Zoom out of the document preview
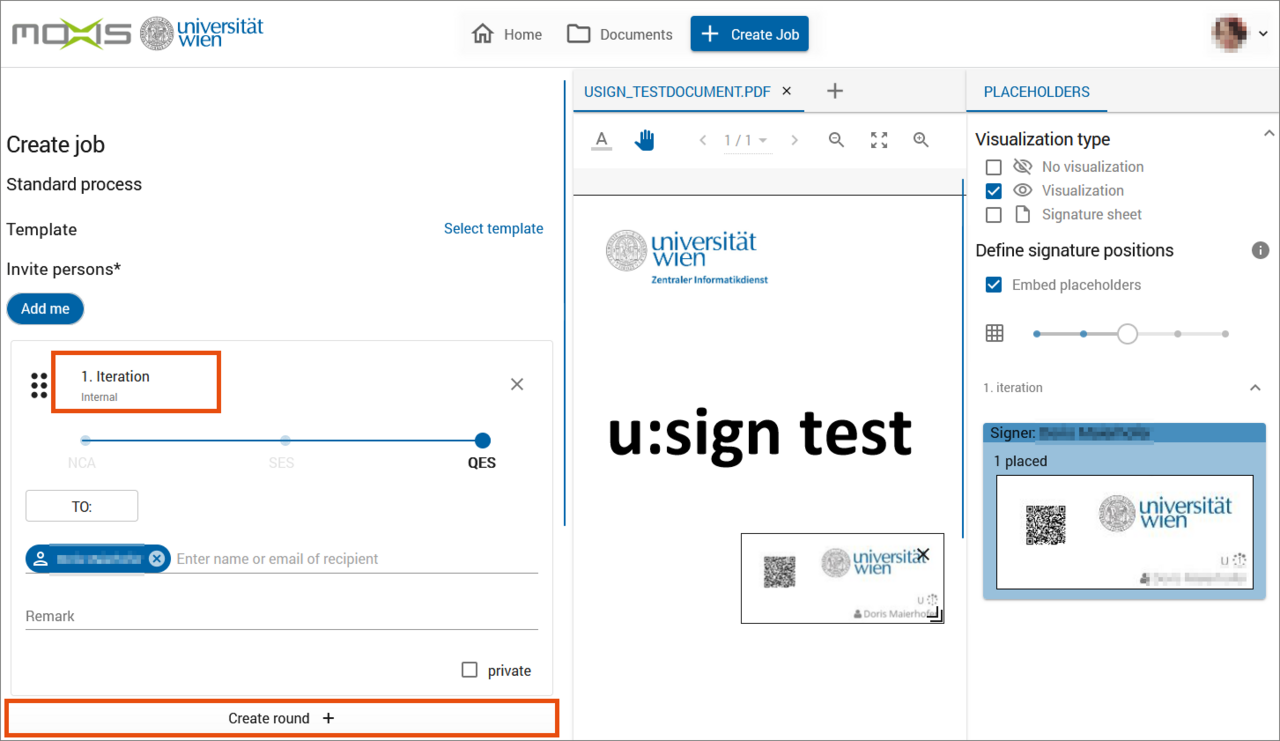1280x741 pixels. (837, 141)
